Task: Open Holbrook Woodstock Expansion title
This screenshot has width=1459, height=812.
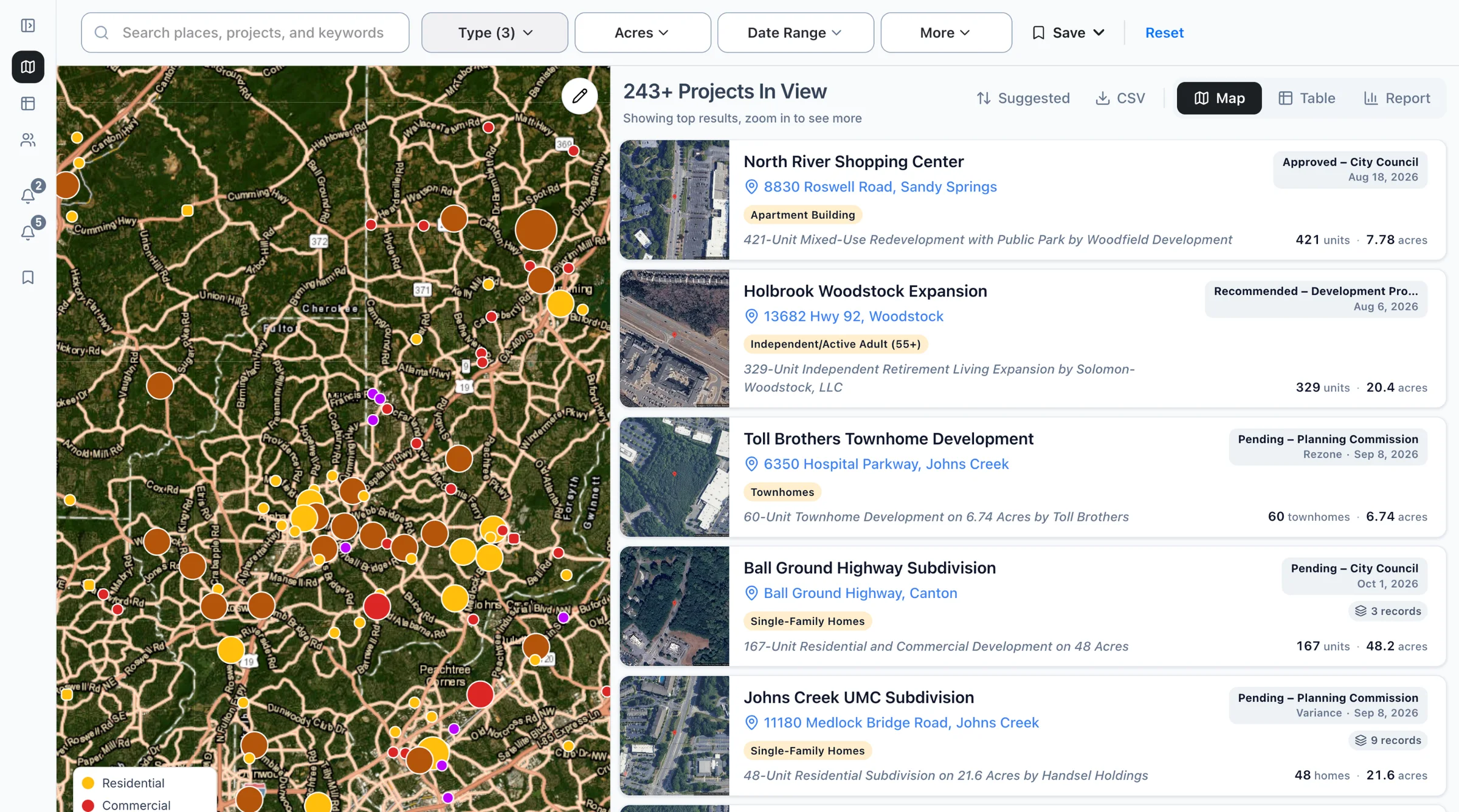Action: pos(865,291)
